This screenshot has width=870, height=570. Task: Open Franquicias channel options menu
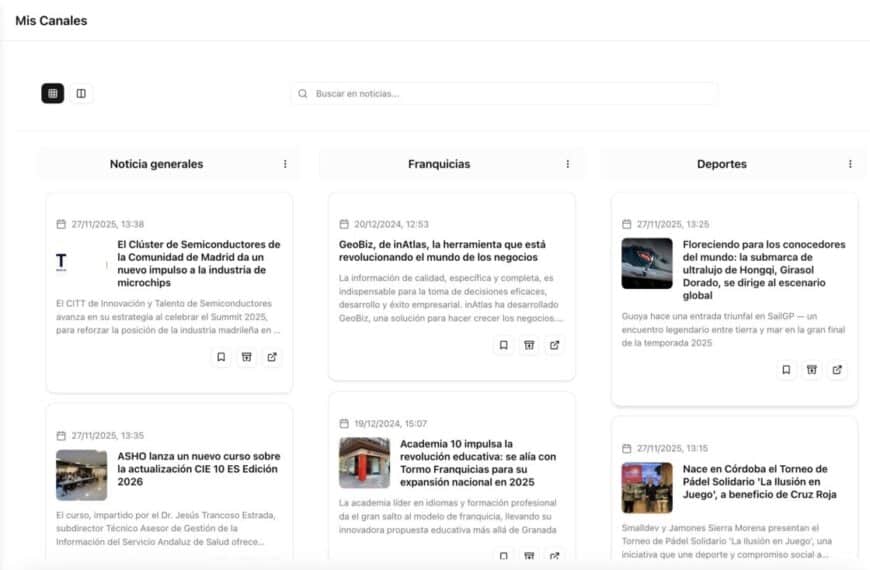click(x=568, y=164)
